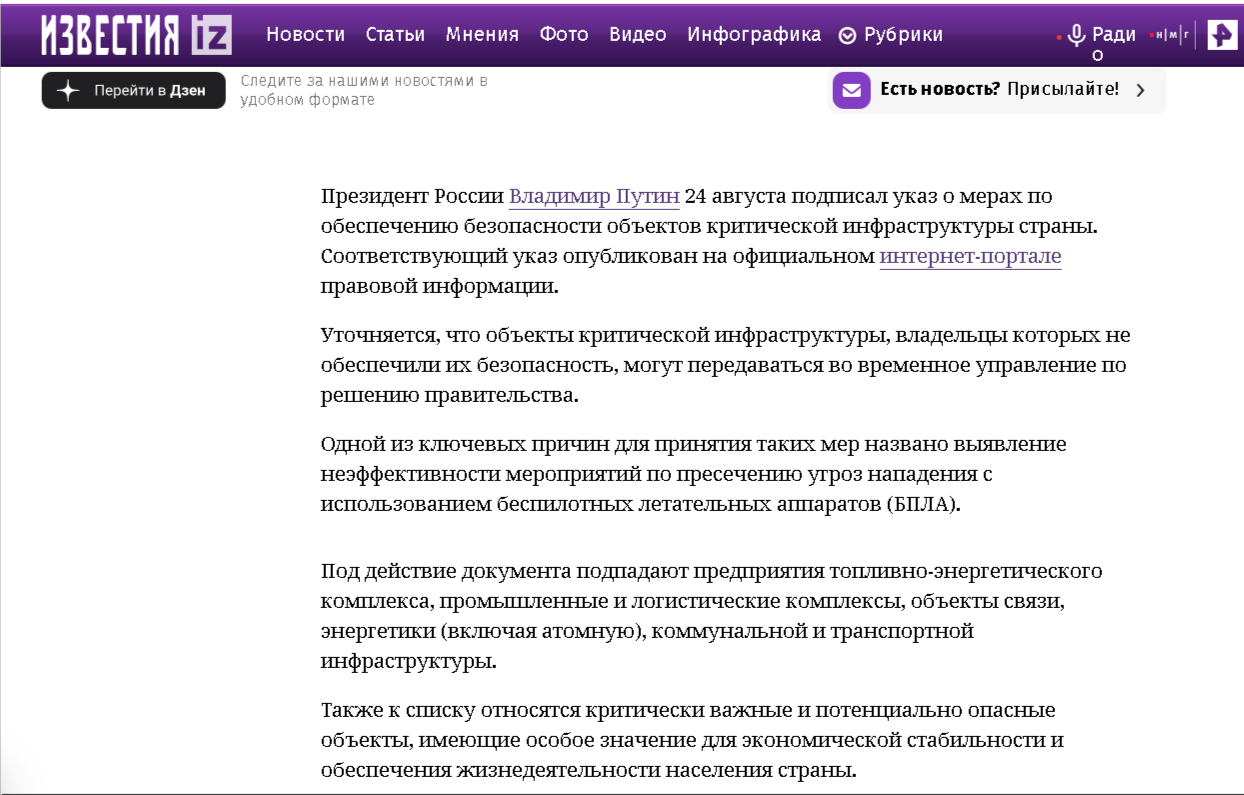Open the Фото section
Viewport: 1244px width, 795px height.
564,34
